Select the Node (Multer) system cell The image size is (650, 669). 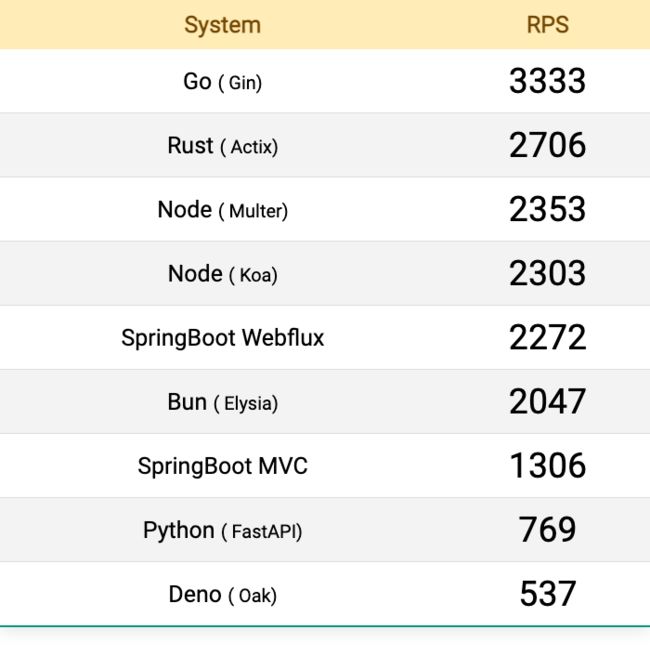222,210
